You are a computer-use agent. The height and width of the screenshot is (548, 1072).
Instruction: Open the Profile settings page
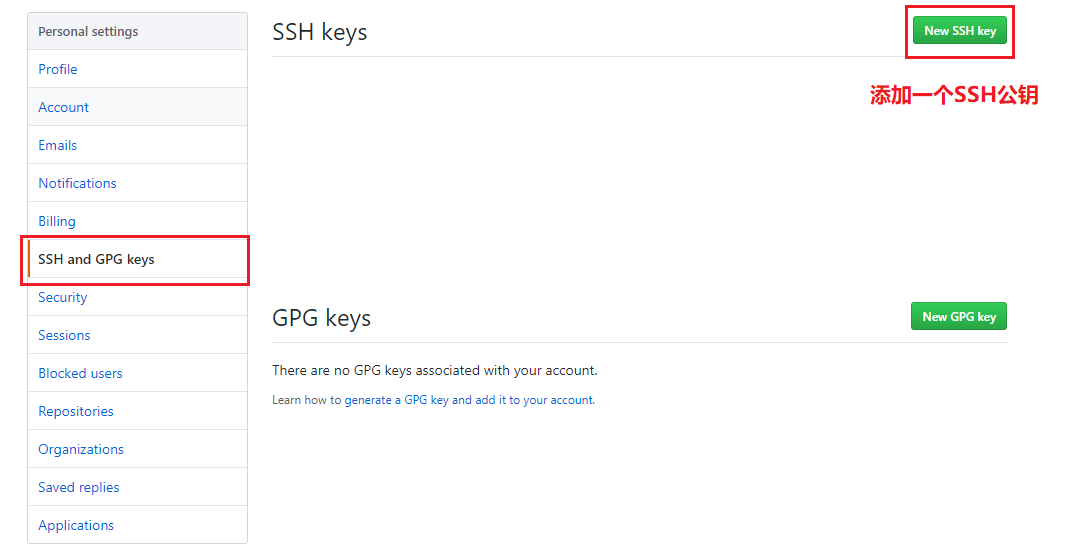(58, 69)
